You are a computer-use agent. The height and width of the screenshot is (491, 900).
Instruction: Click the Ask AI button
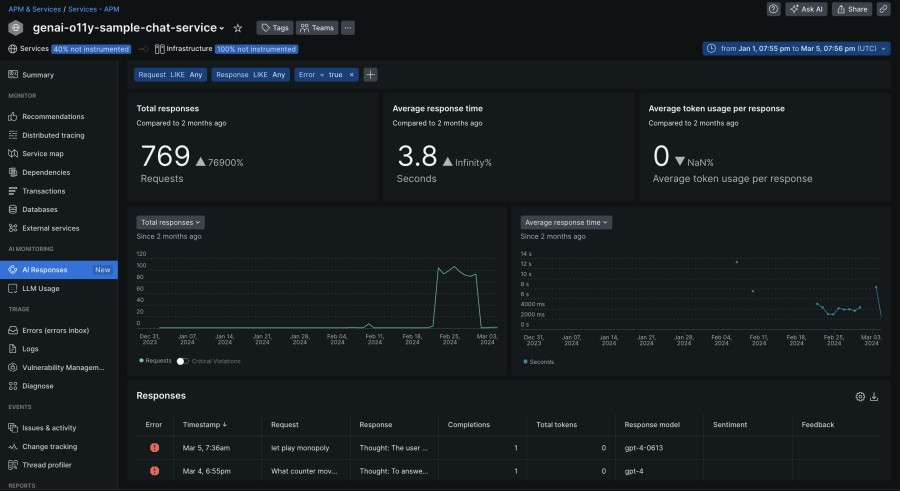[x=806, y=9]
